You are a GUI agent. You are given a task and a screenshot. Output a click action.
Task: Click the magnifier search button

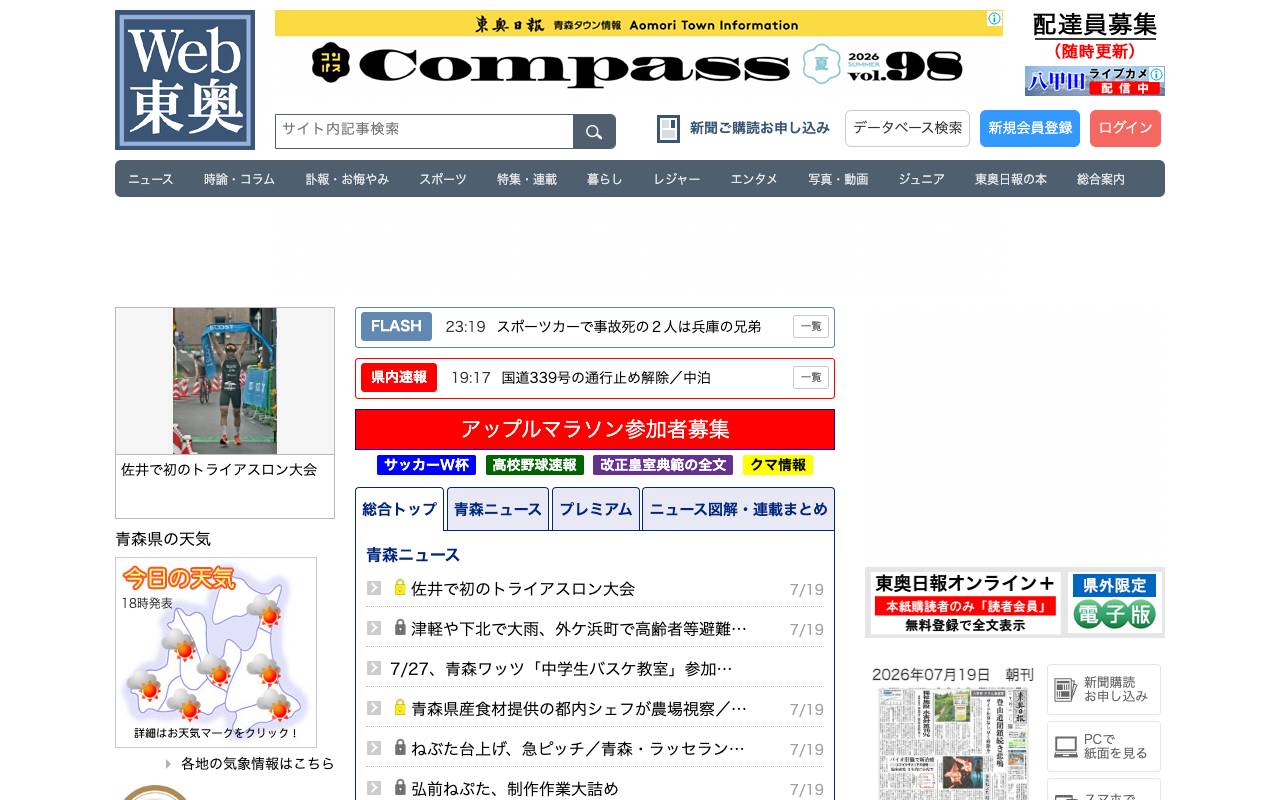pyautogui.click(x=594, y=132)
